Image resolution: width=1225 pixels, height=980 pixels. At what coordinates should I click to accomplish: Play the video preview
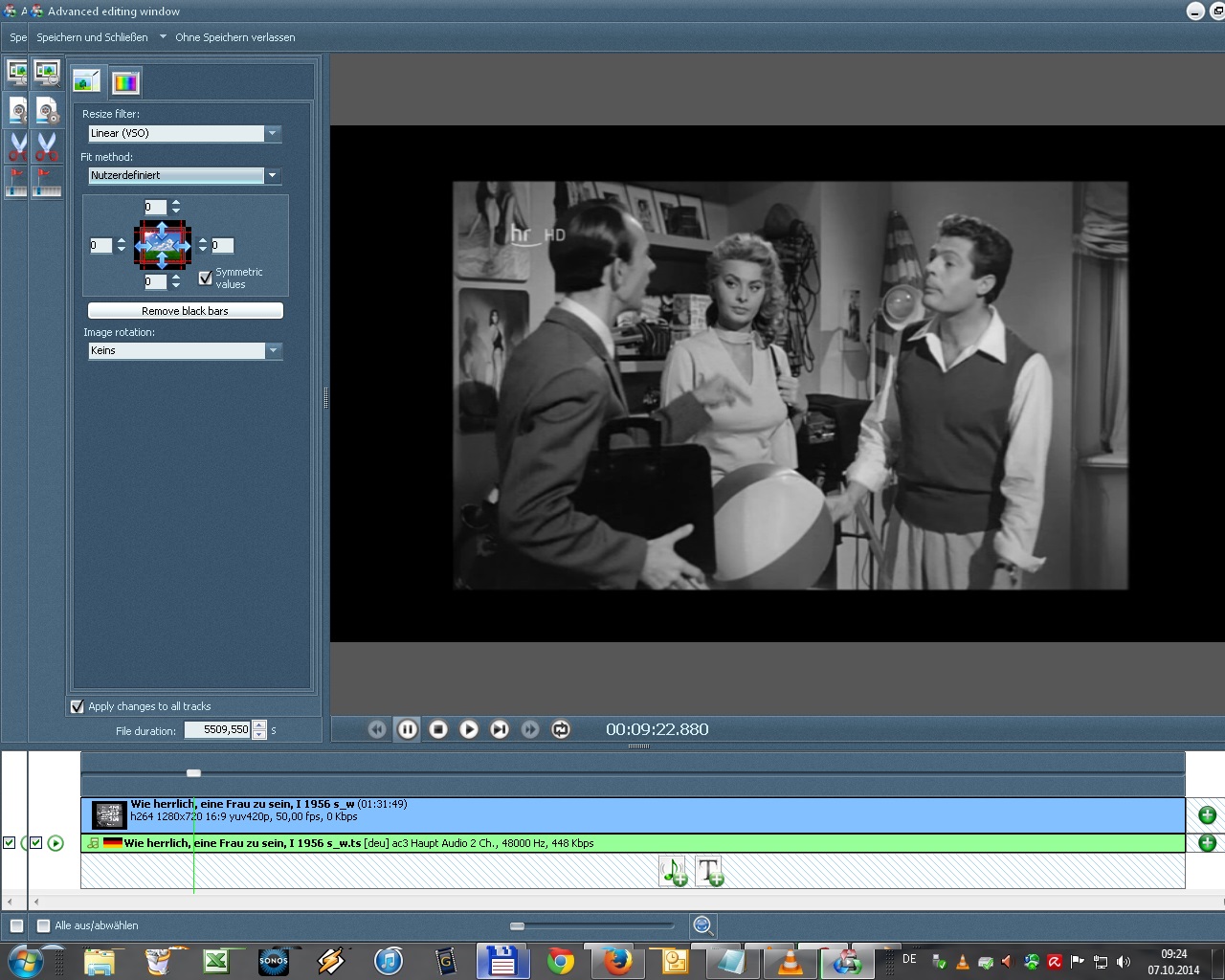pyautogui.click(x=469, y=729)
